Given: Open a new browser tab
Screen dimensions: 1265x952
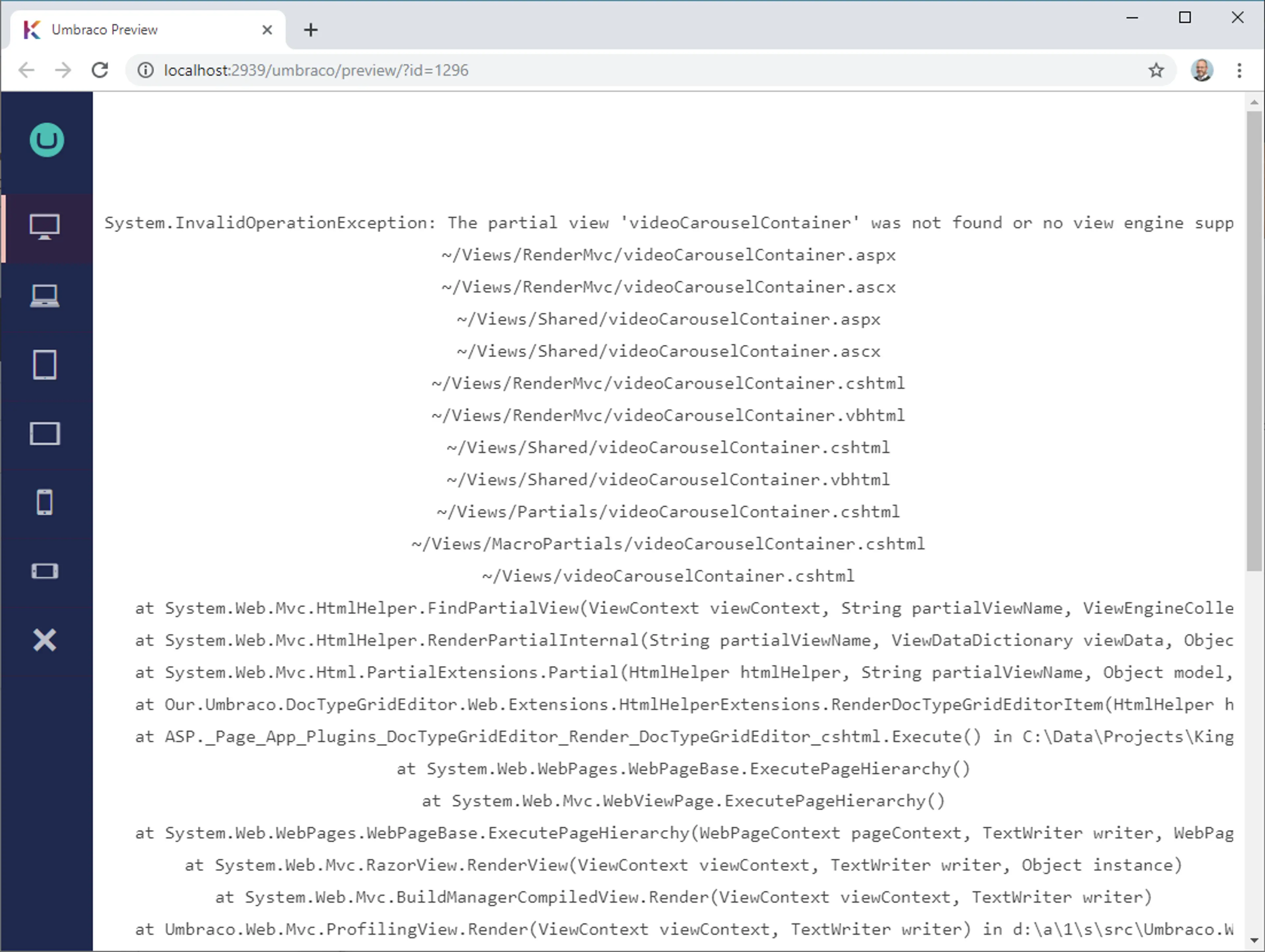Looking at the screenshot, I should (x=311, y=30).
